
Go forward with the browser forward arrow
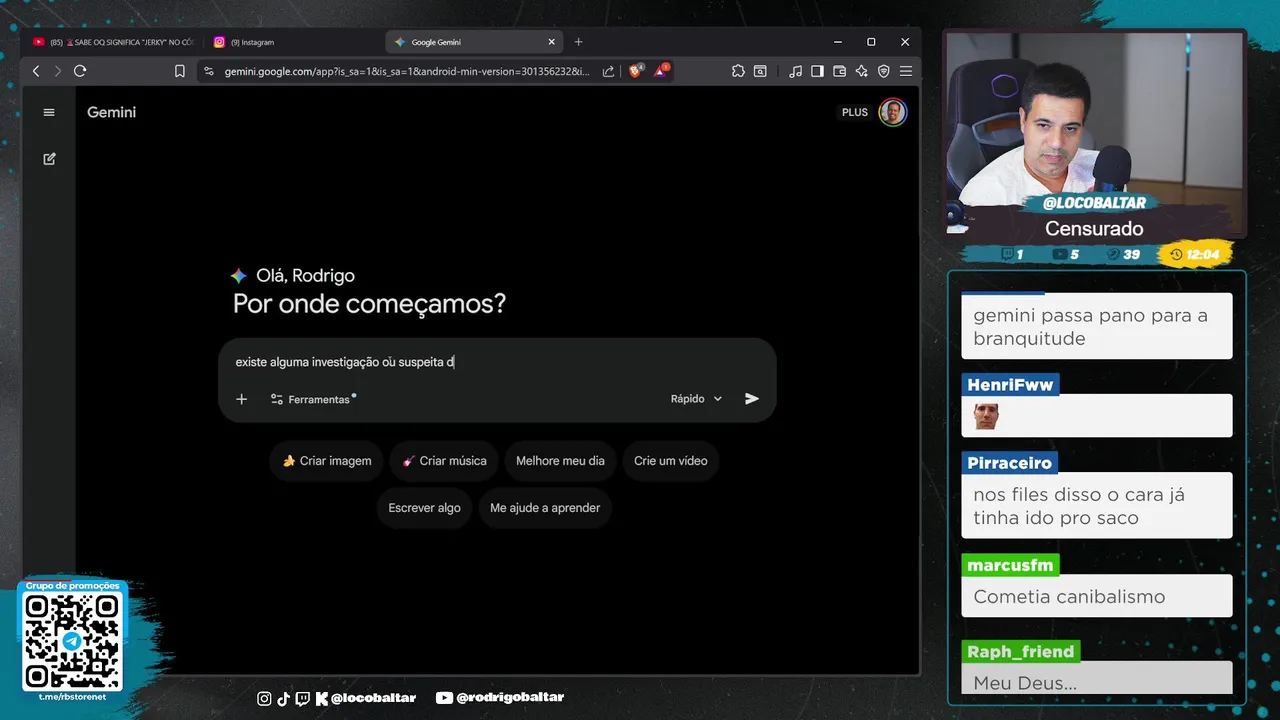57,71
